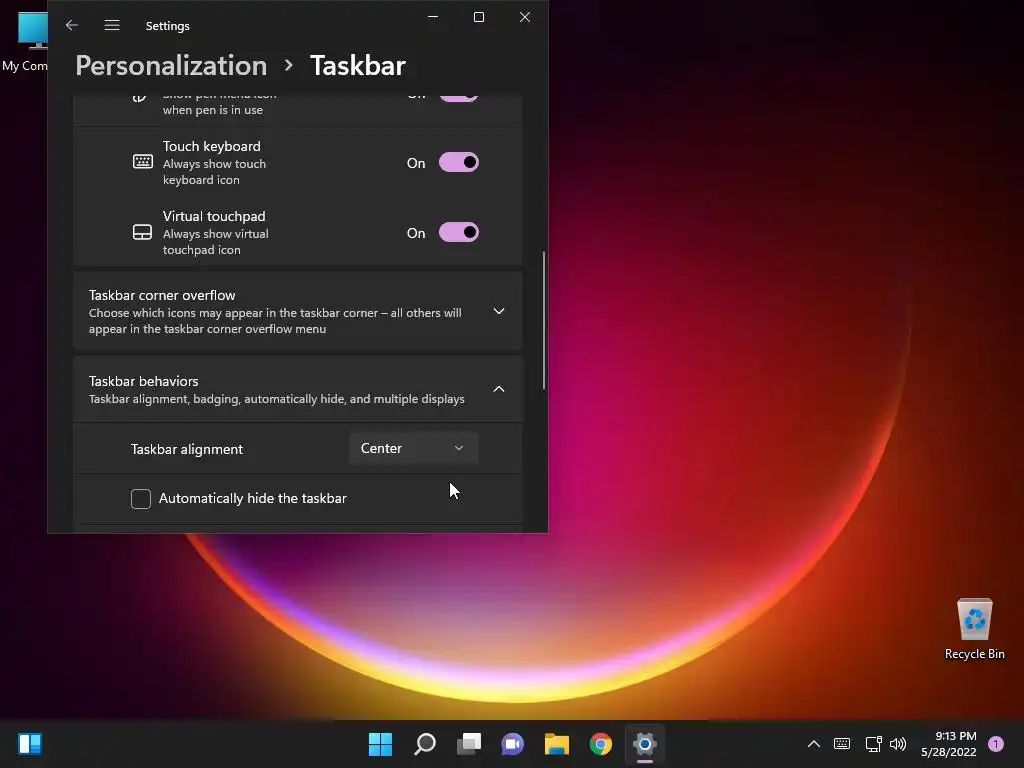Toggle the pen menu icon switch
Screen dimensions: 1024x768
point(458,98)
